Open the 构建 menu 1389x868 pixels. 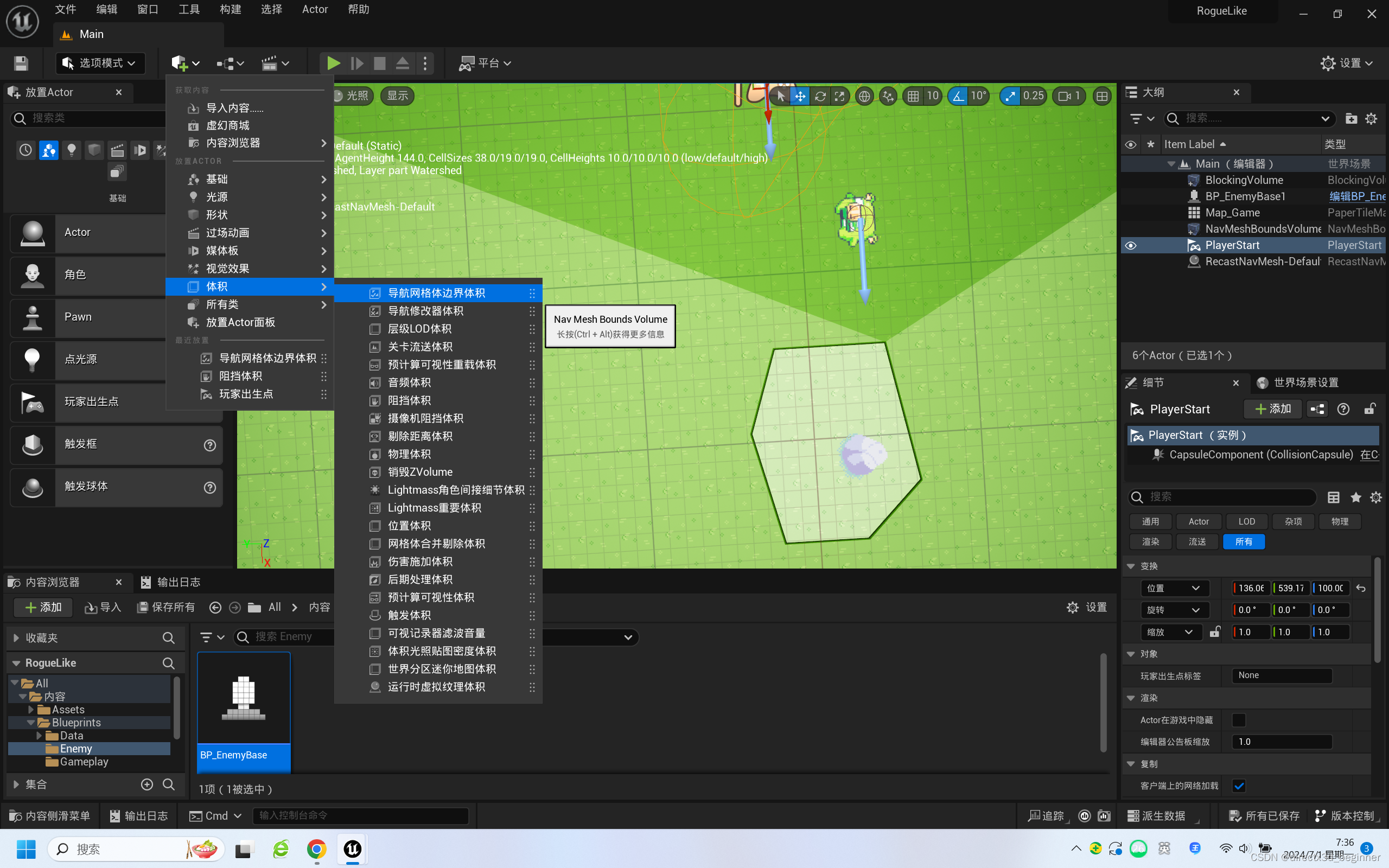click(230, 9)
